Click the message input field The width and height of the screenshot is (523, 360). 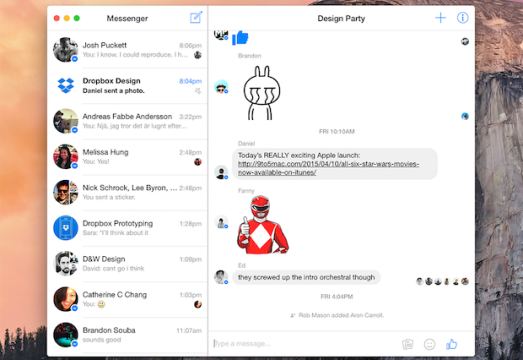305,344
